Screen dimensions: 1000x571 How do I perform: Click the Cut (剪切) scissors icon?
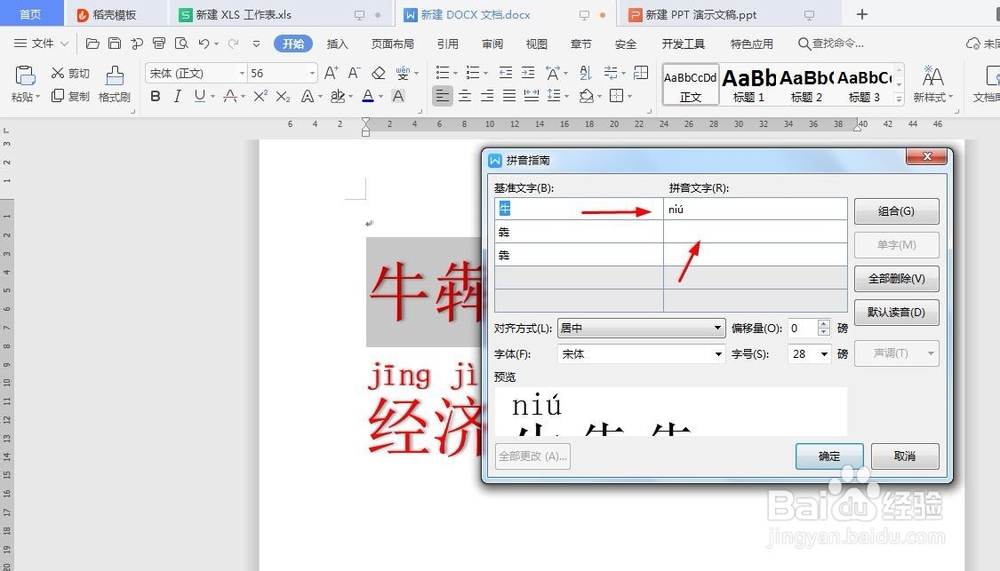(57, 73)
